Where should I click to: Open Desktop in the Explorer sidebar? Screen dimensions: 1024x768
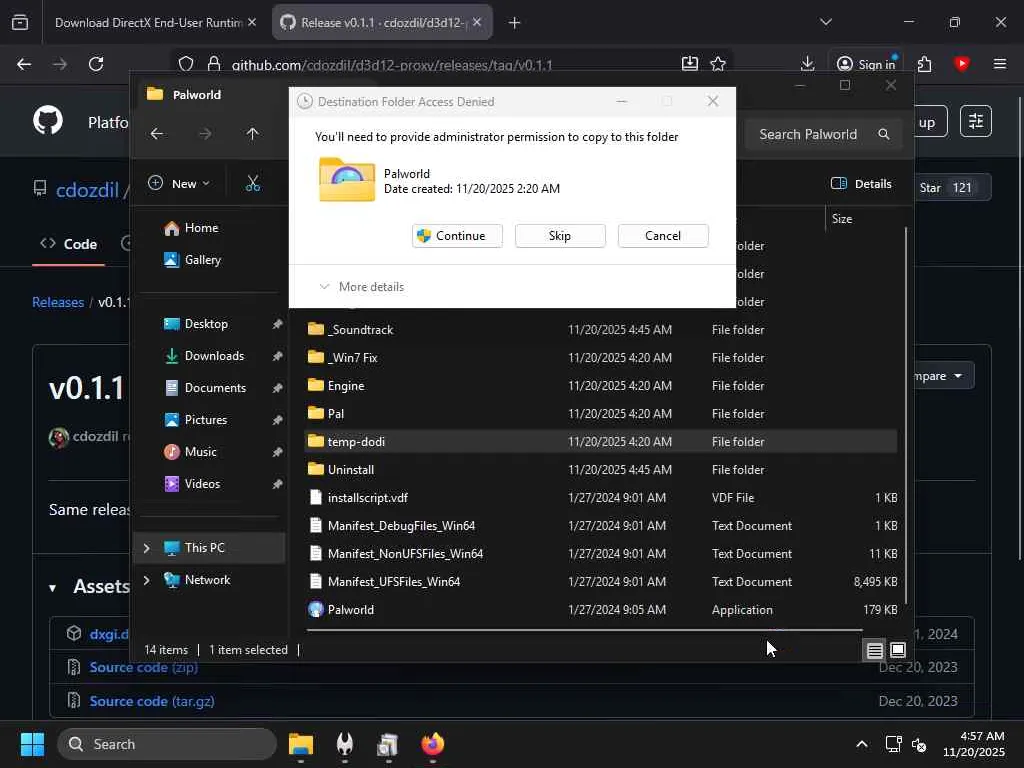click(206, 324)
